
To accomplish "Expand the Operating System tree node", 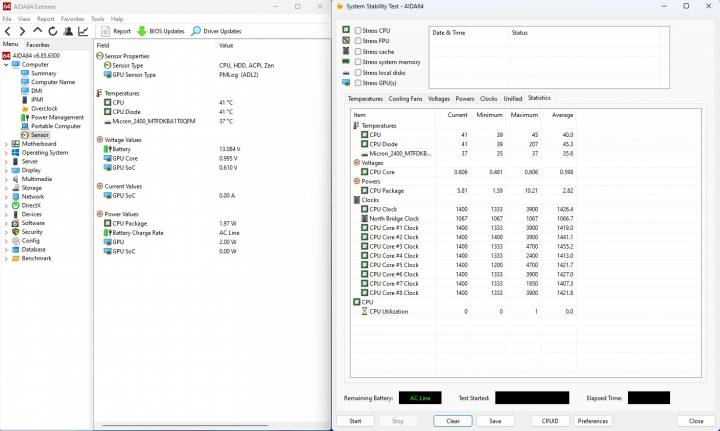I will [6, 153].
